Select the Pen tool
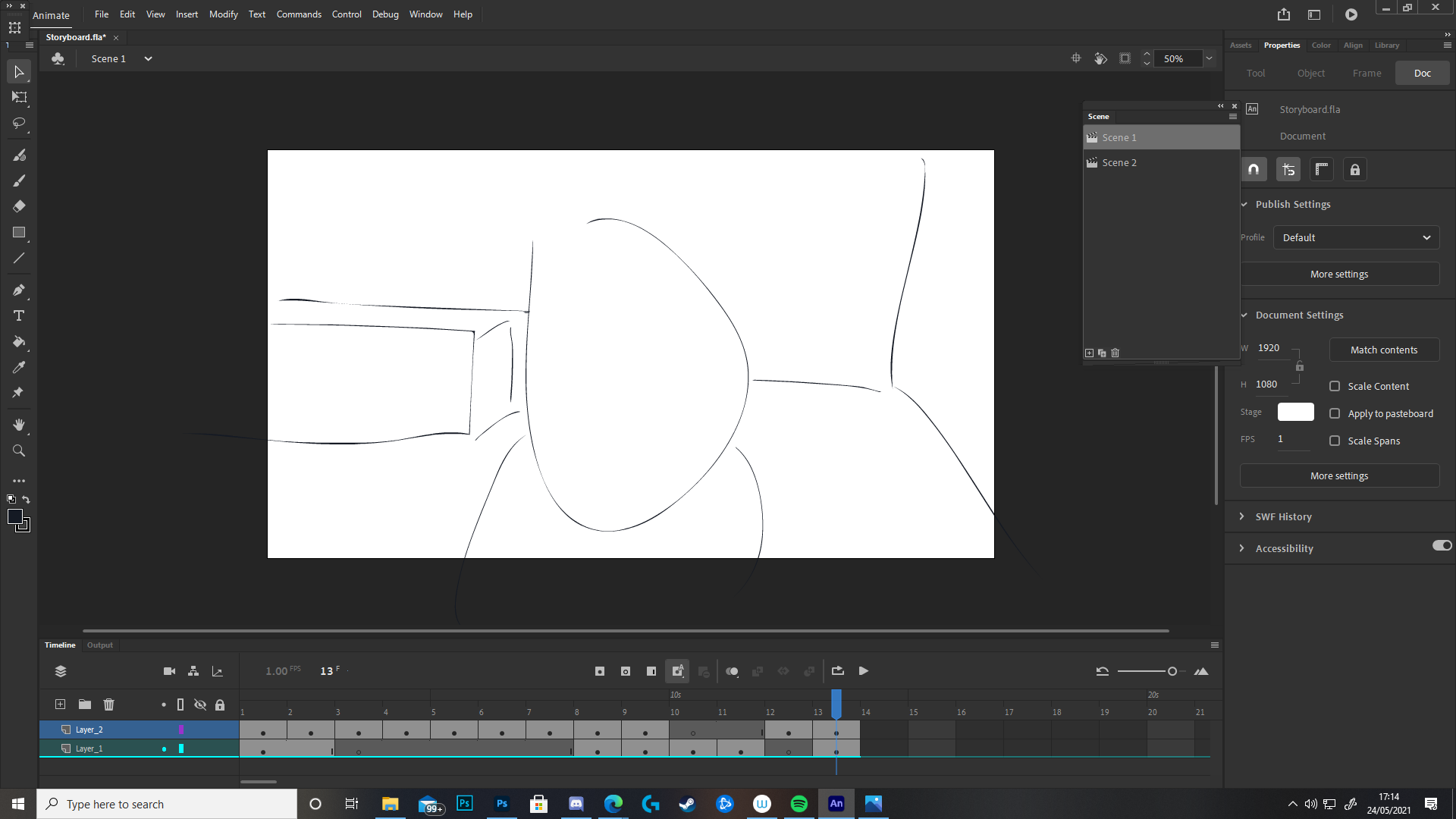Screen dimensions: 1456x819 point(19,290)
